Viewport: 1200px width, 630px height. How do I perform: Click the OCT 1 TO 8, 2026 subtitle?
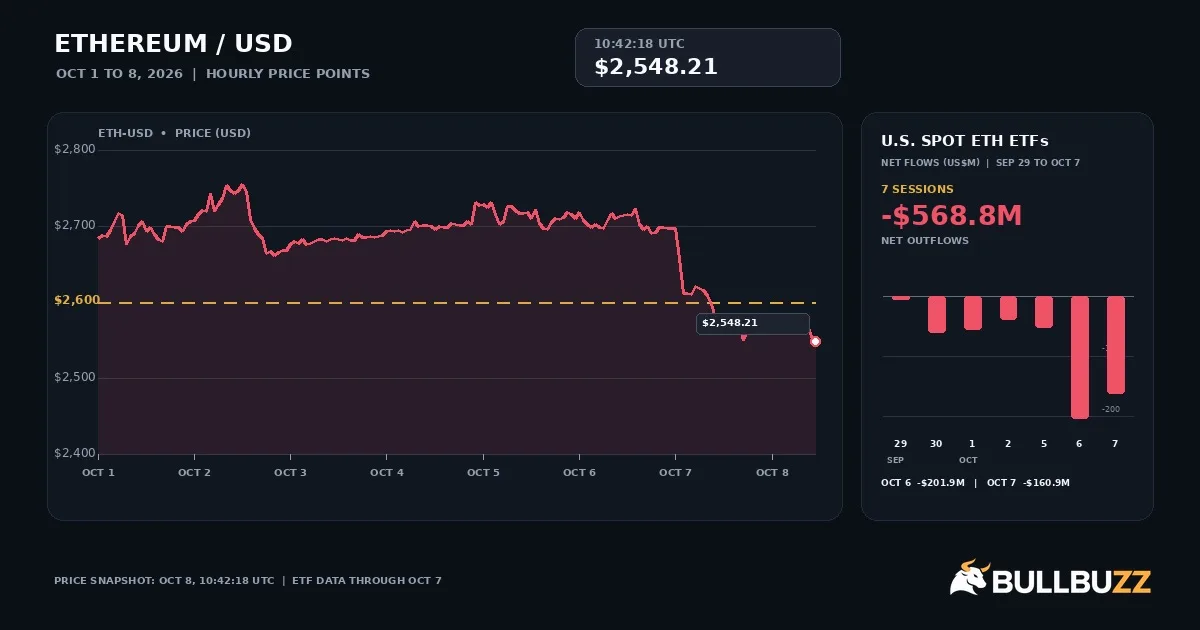coord(119,74)
